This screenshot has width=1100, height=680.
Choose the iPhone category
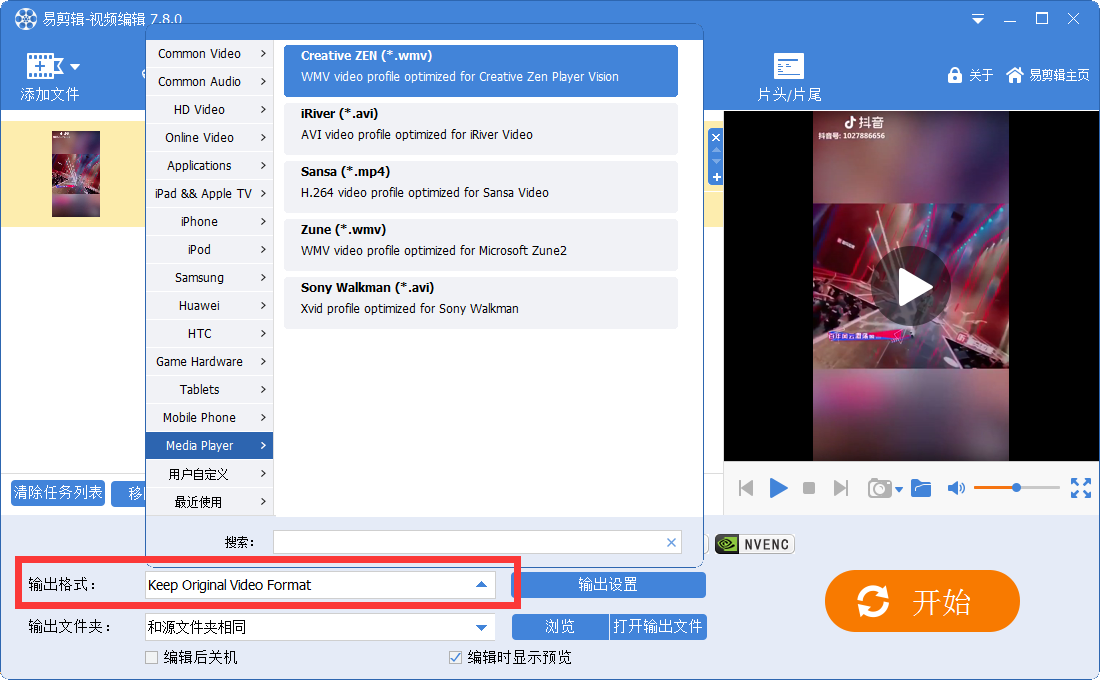coord(209,222)
